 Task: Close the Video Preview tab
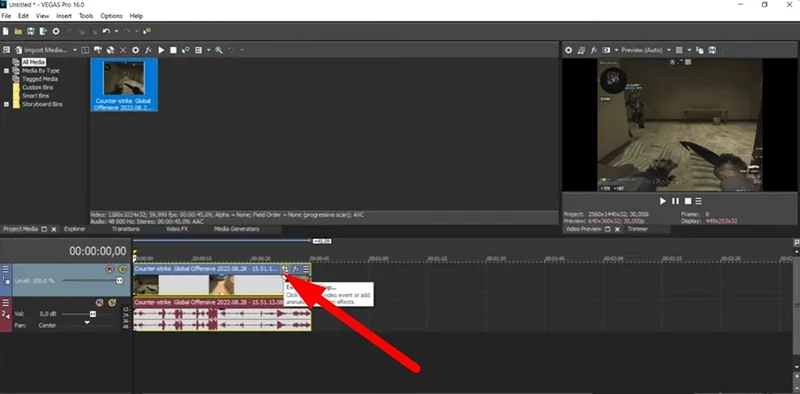click(x=617, y=229)
